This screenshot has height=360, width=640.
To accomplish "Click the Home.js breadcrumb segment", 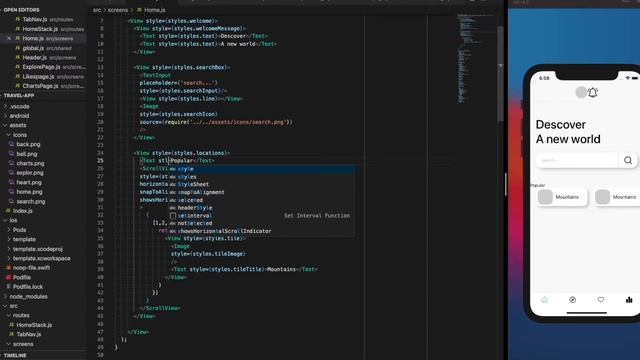I will coord(151,10).
